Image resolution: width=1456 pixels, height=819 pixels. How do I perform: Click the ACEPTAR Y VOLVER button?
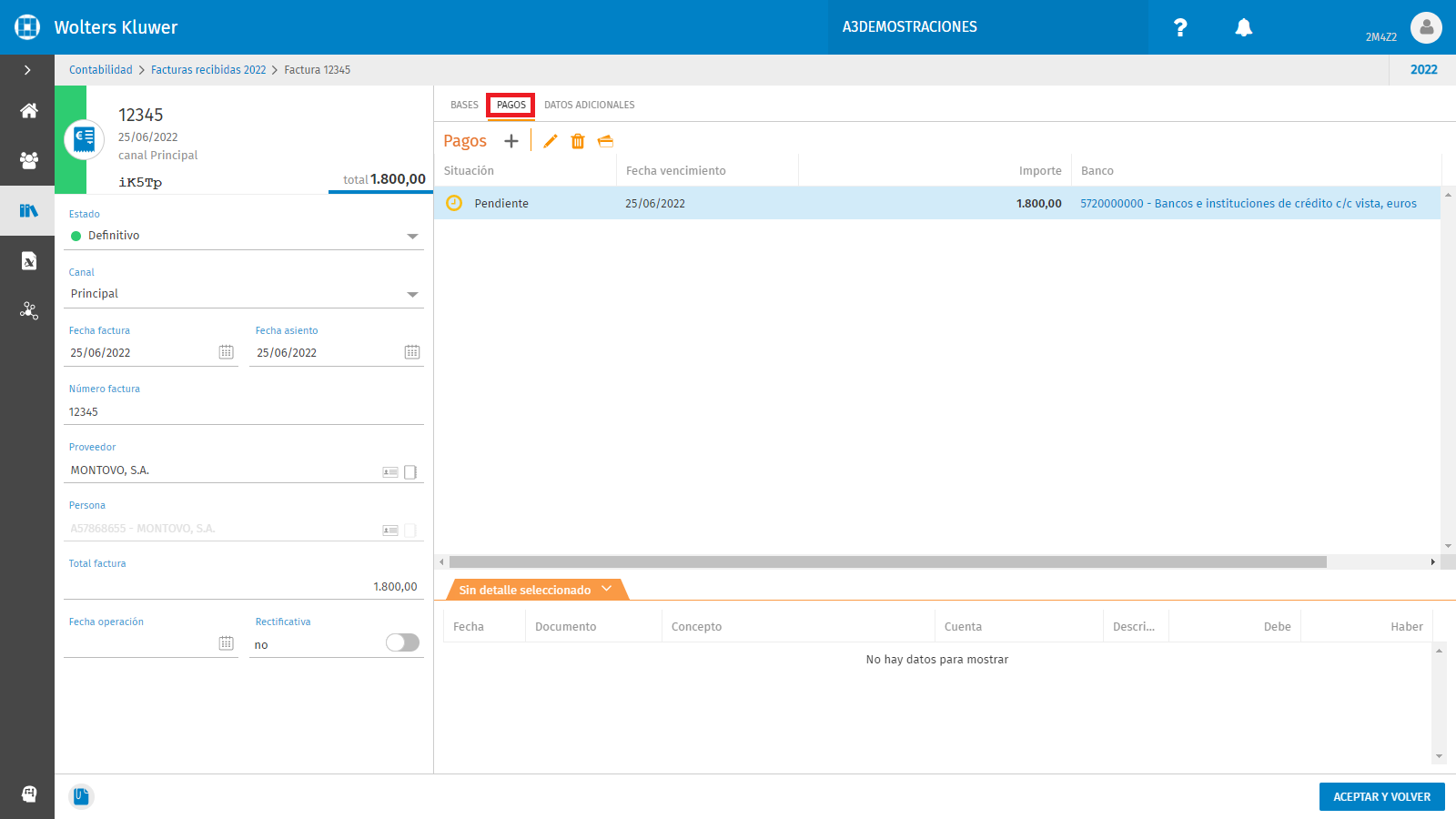pos(1381,796)
